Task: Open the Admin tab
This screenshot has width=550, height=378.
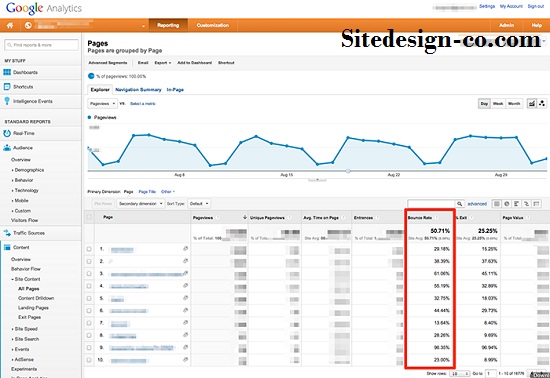Action: 507,25
